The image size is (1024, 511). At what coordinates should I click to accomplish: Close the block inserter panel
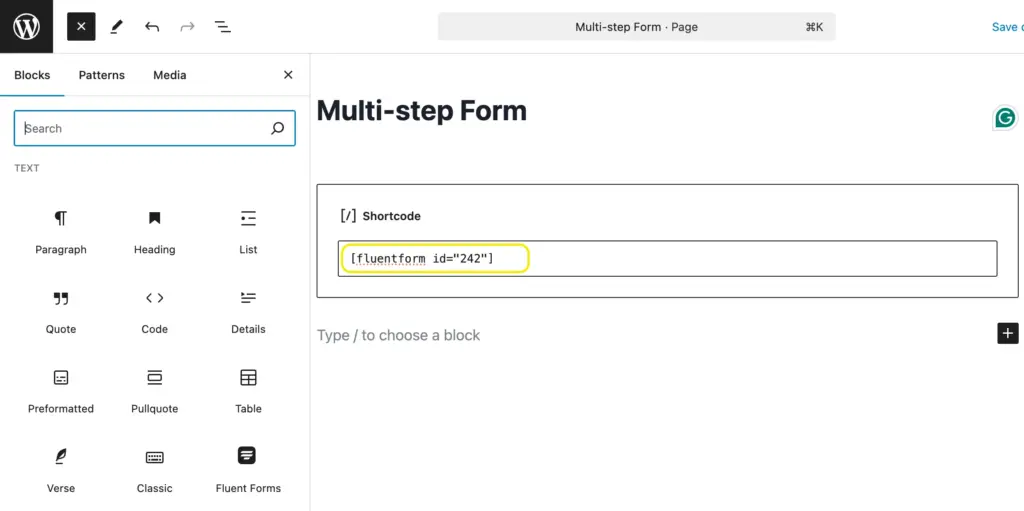tap(288, 75)
